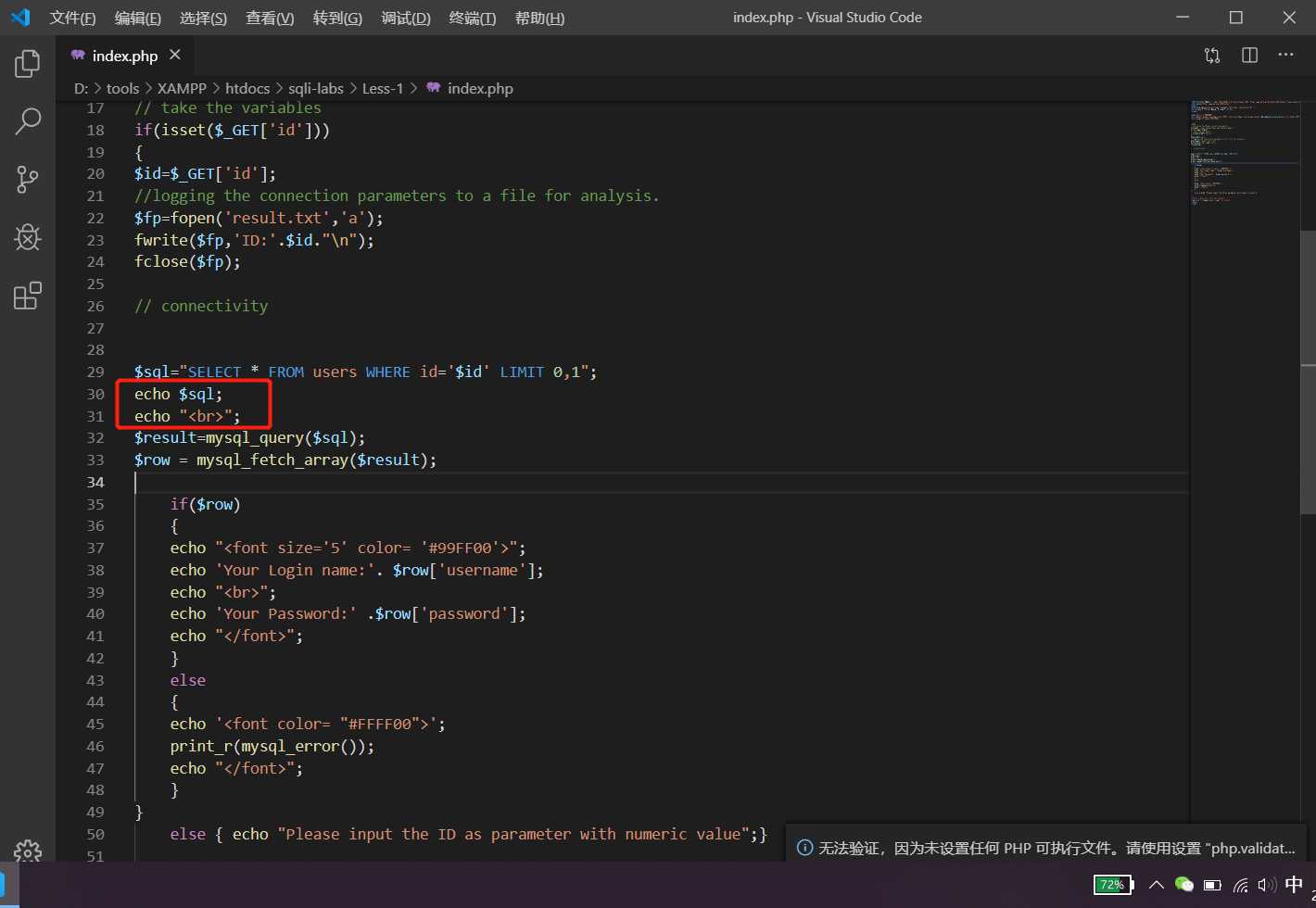Click 'if(isset($_GET['id']))' line
This screenshot has width=1316, height=908.
(x=233, y=130)
